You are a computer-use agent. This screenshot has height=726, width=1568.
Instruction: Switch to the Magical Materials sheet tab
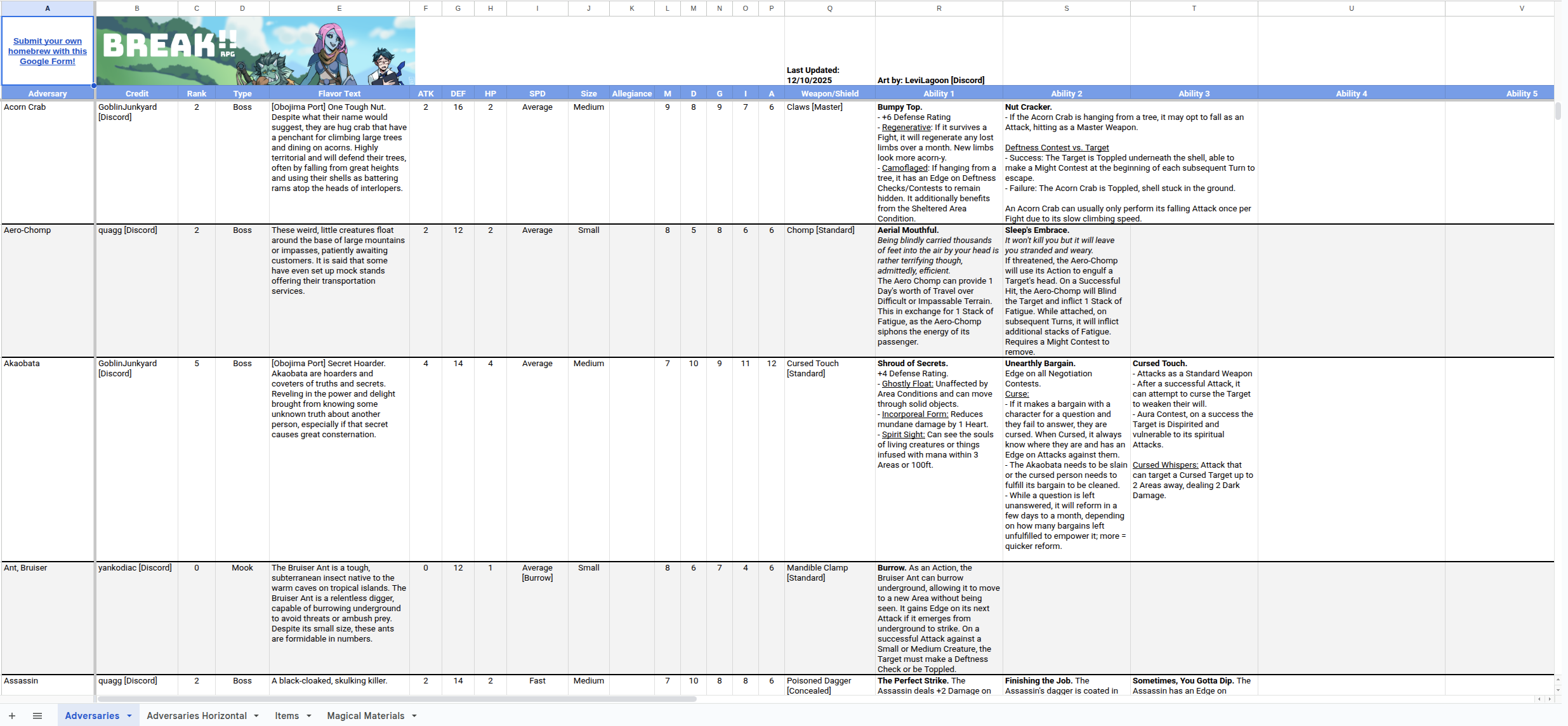click(365, 715)
